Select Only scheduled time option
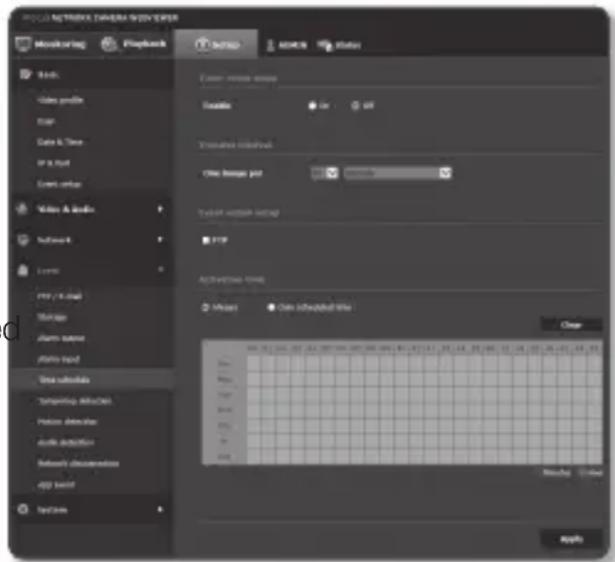Viewport: 615px width, 562px height. pyautogui.click(x=271, y=307)
